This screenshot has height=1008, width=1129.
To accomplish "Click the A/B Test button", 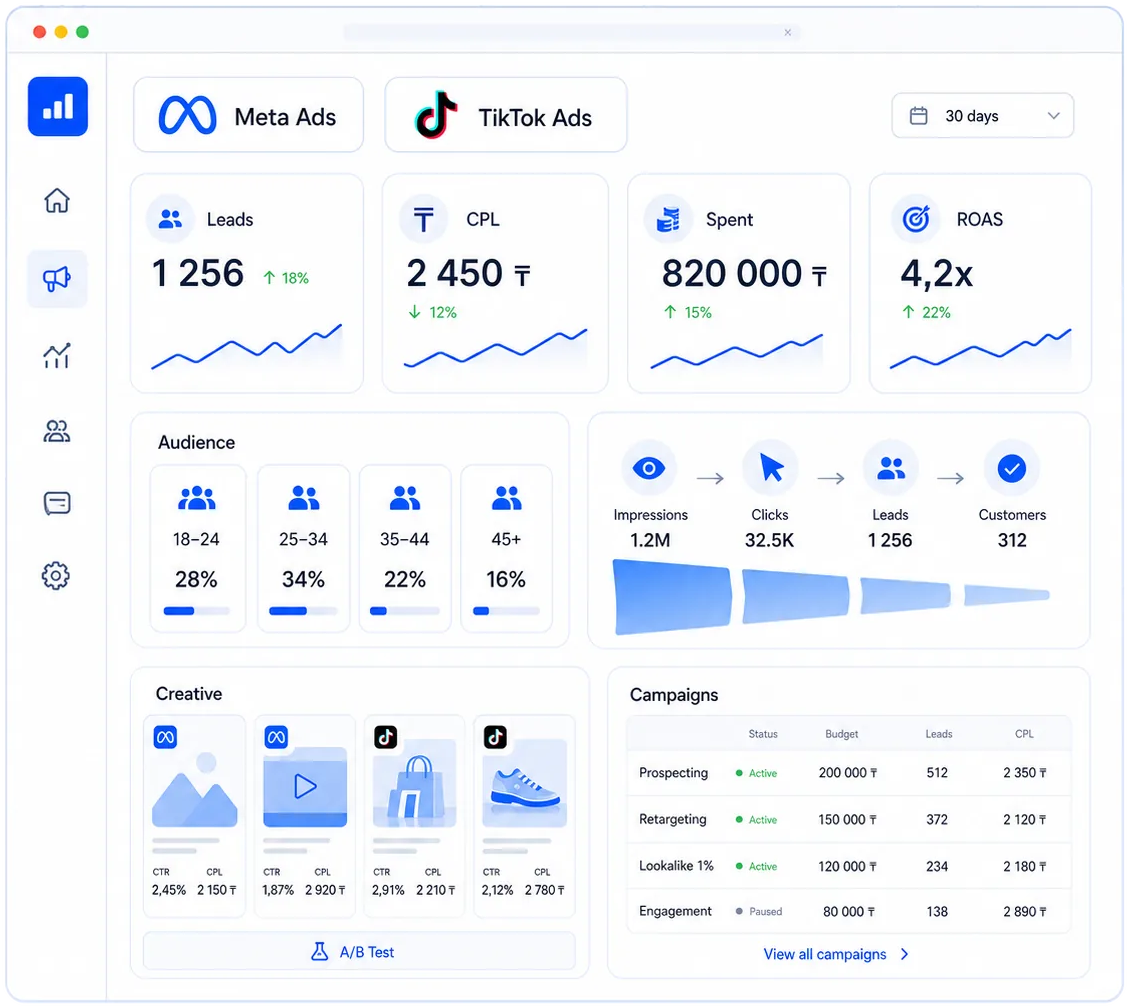I will [359, 951].
